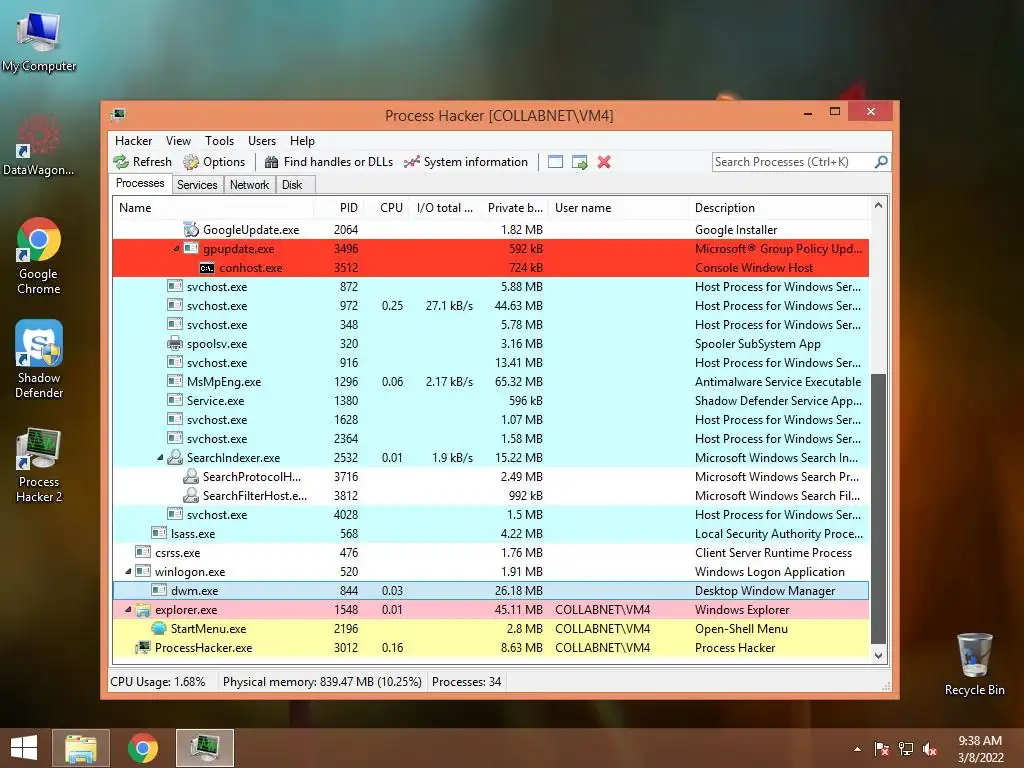Select svchost.exe with PID 972
This screenshot has width=1024, height=768.
coord(491,306)
